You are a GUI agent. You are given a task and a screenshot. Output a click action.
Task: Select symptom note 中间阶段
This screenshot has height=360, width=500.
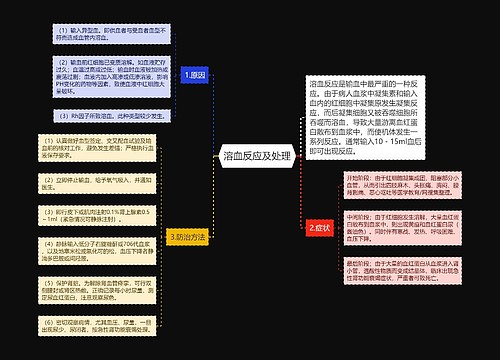point(403,228)
